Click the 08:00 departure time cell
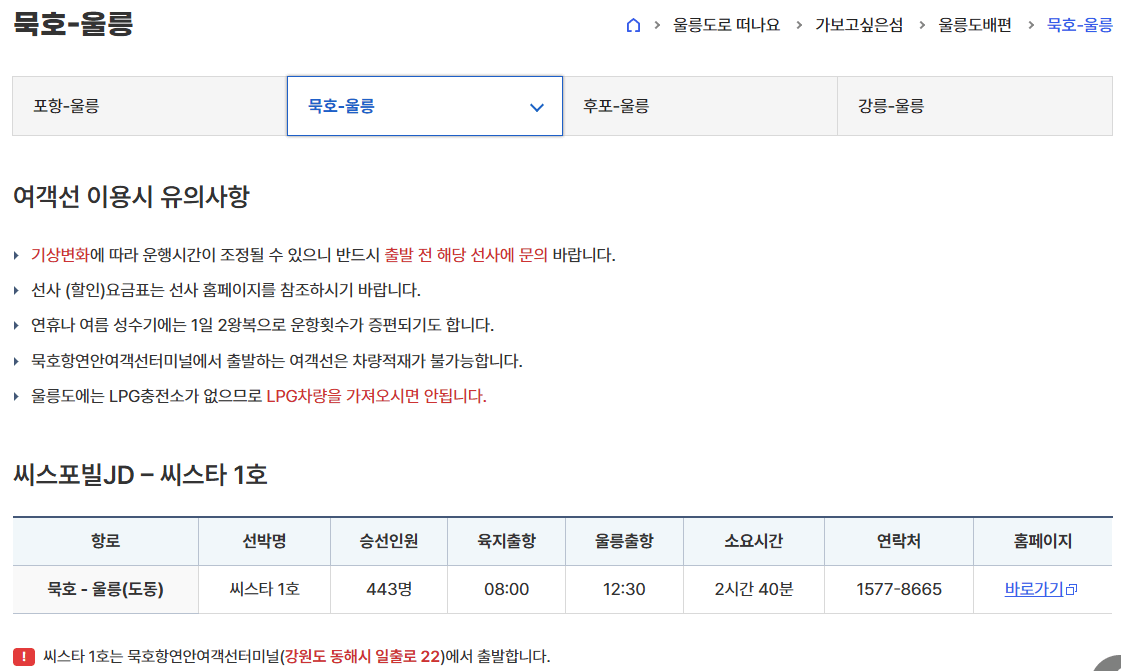The width and height of the screenshot is (1121, 671). (x=507, y=590)
